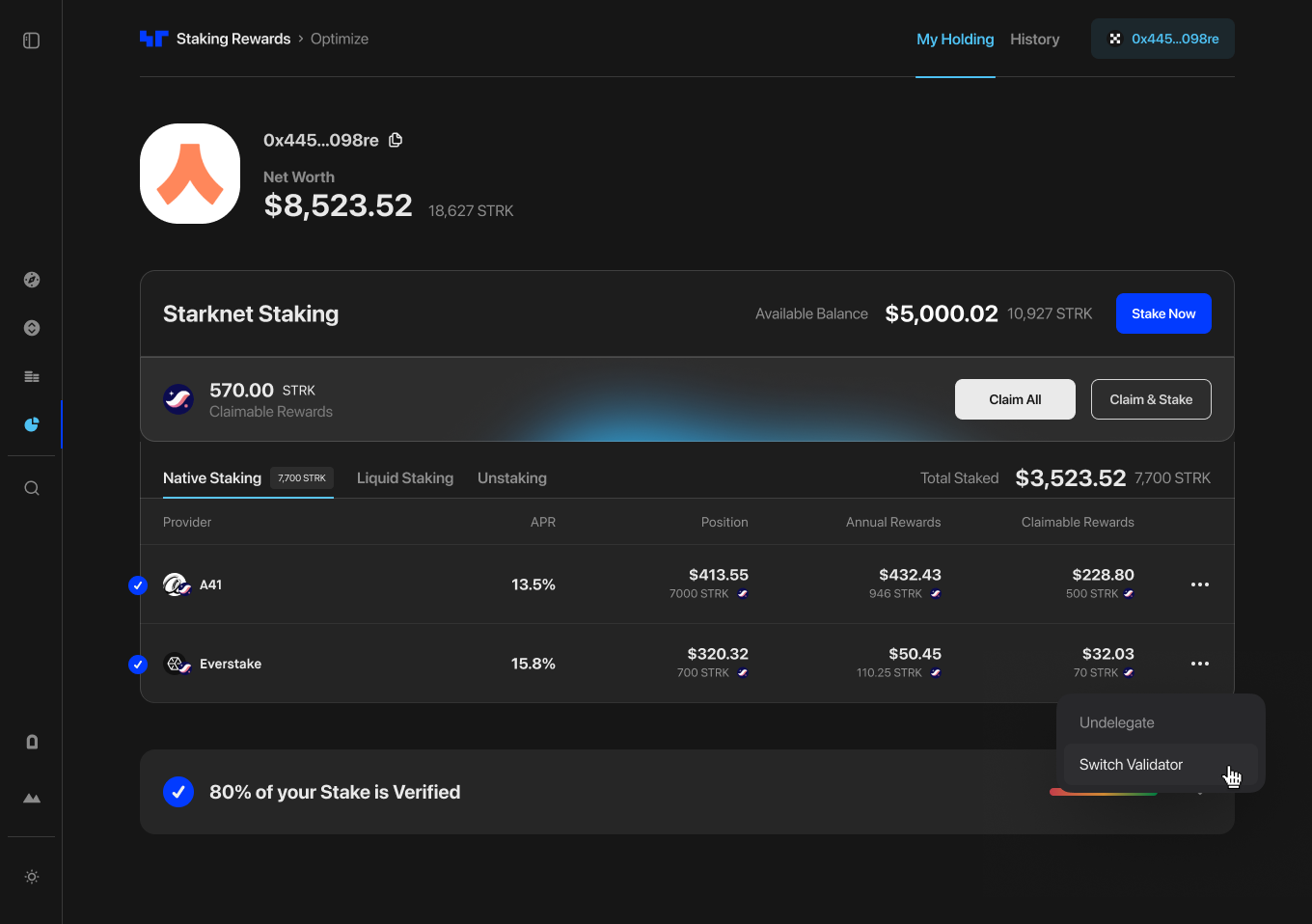Open the wallet 0x445...098re dropdown button
The width and height of the screenshot is (1312, 924).
coord(1162,39)
